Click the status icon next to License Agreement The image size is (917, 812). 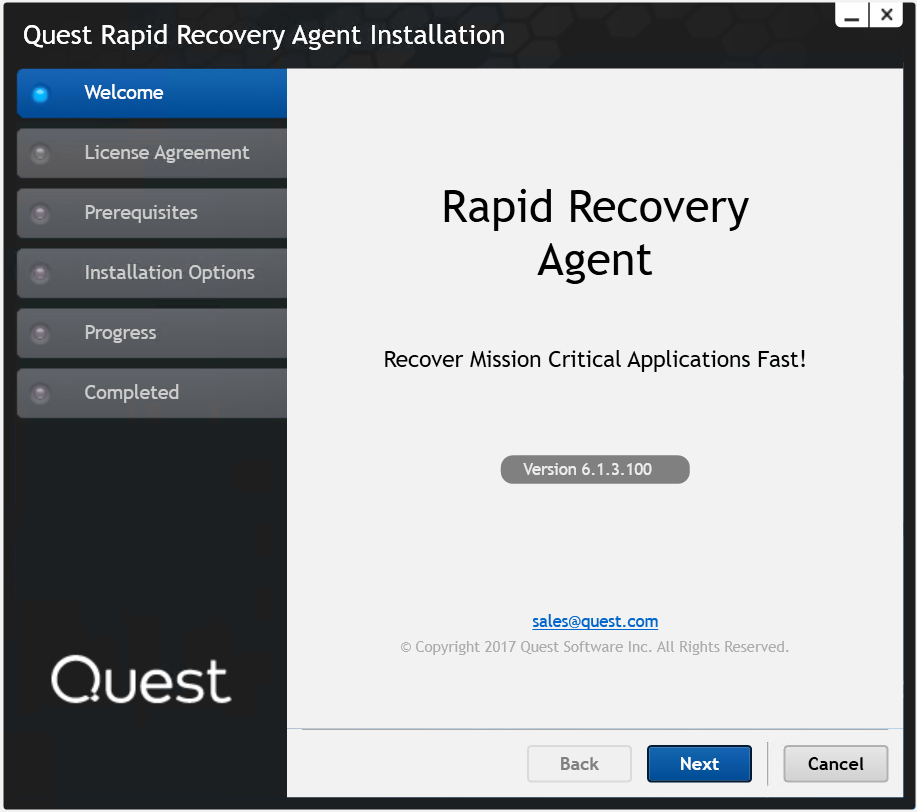pyautogui.click(x=39, y=153)
